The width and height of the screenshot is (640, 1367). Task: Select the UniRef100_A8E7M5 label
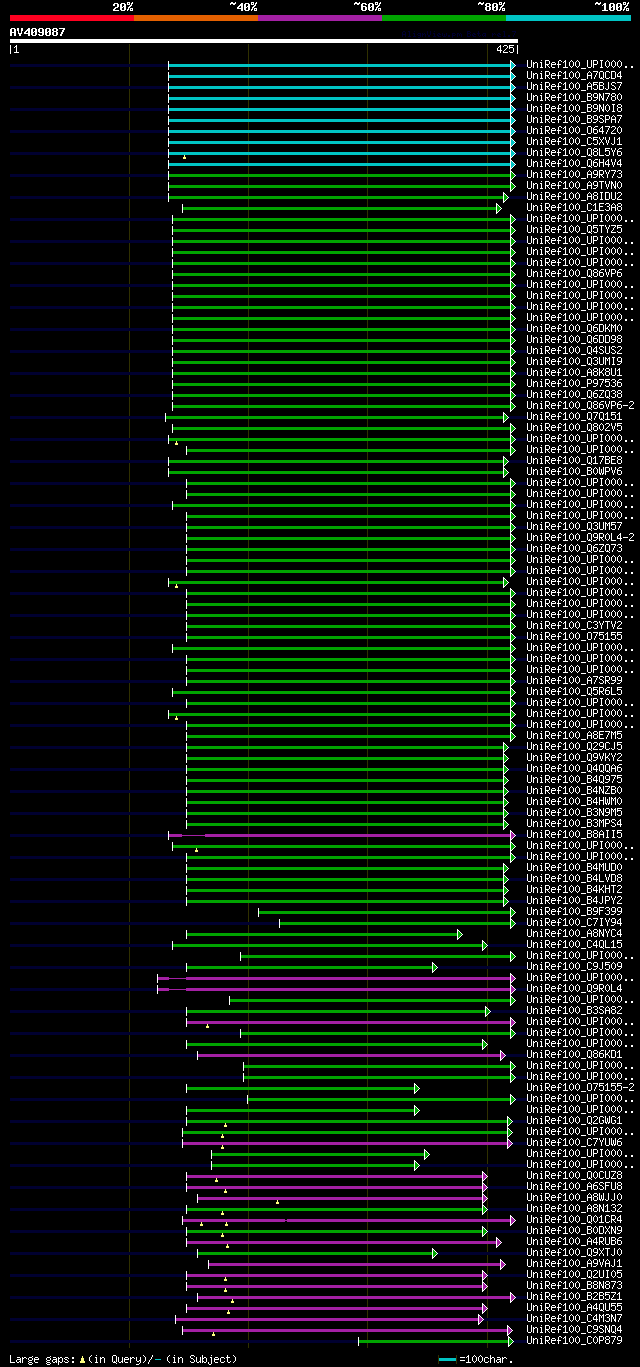(574, 735)
